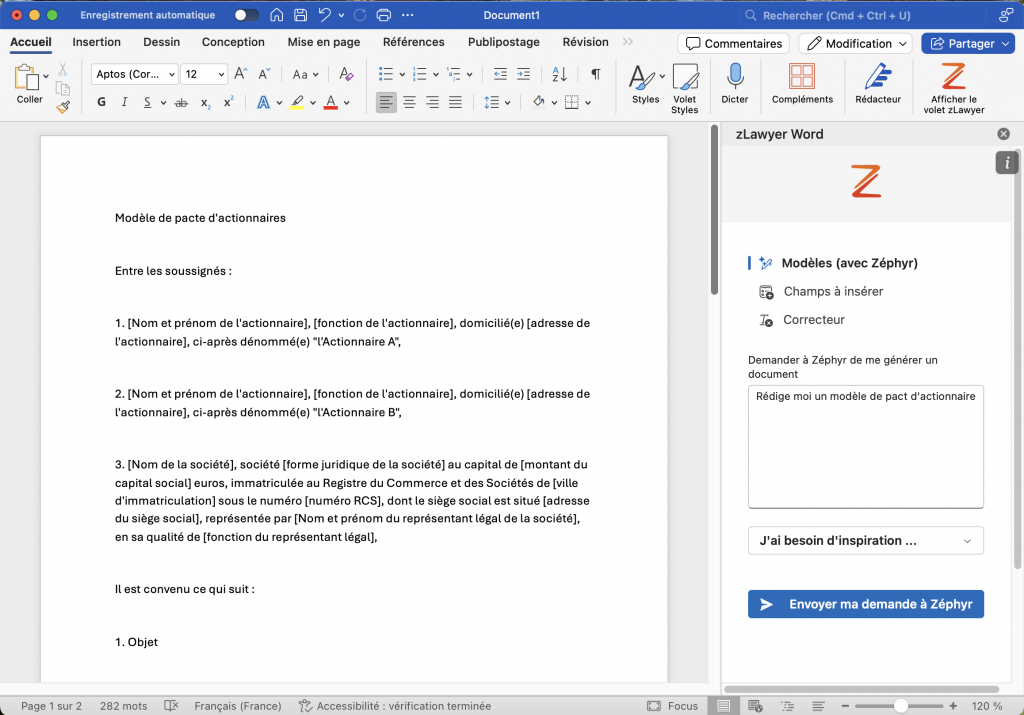Open the Modification mode dropdown
The height and width of the screenshot is (715, 1024).
pos(855,43)
